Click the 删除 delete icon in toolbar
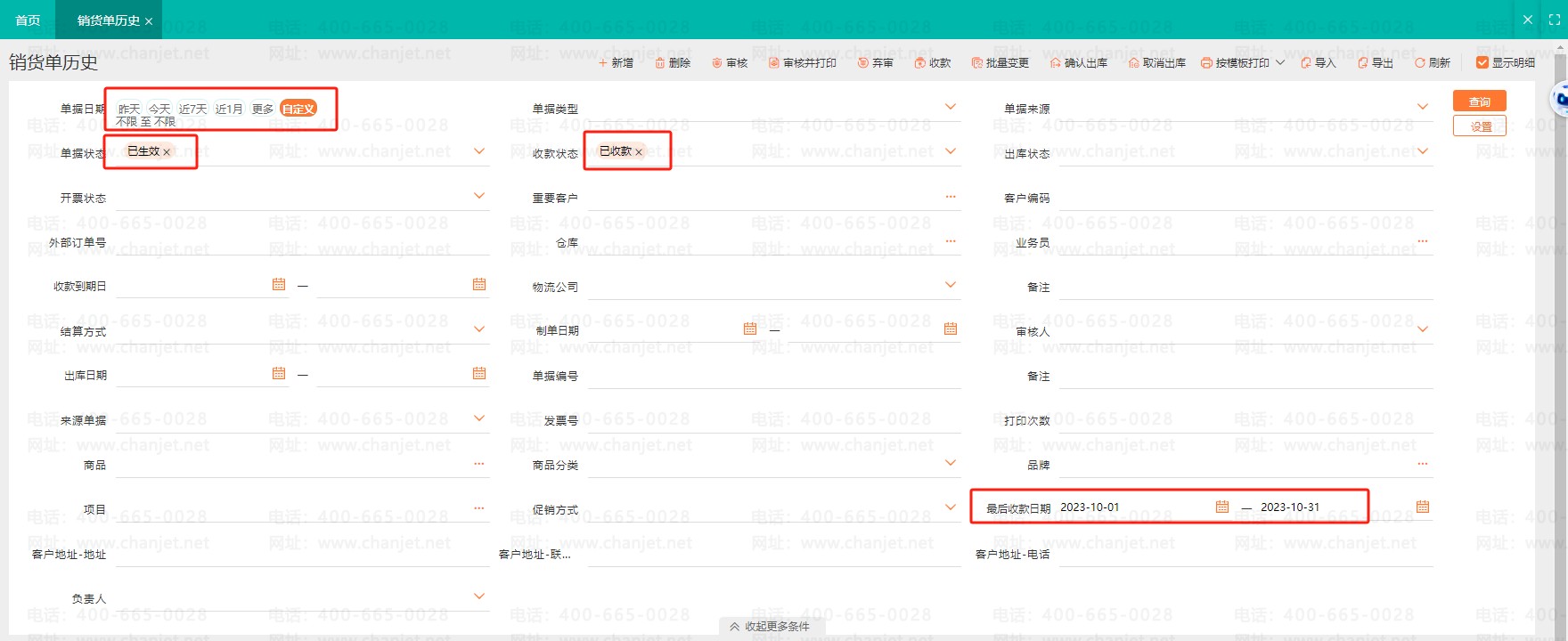 pyautogui.click(x=660, y=63)
